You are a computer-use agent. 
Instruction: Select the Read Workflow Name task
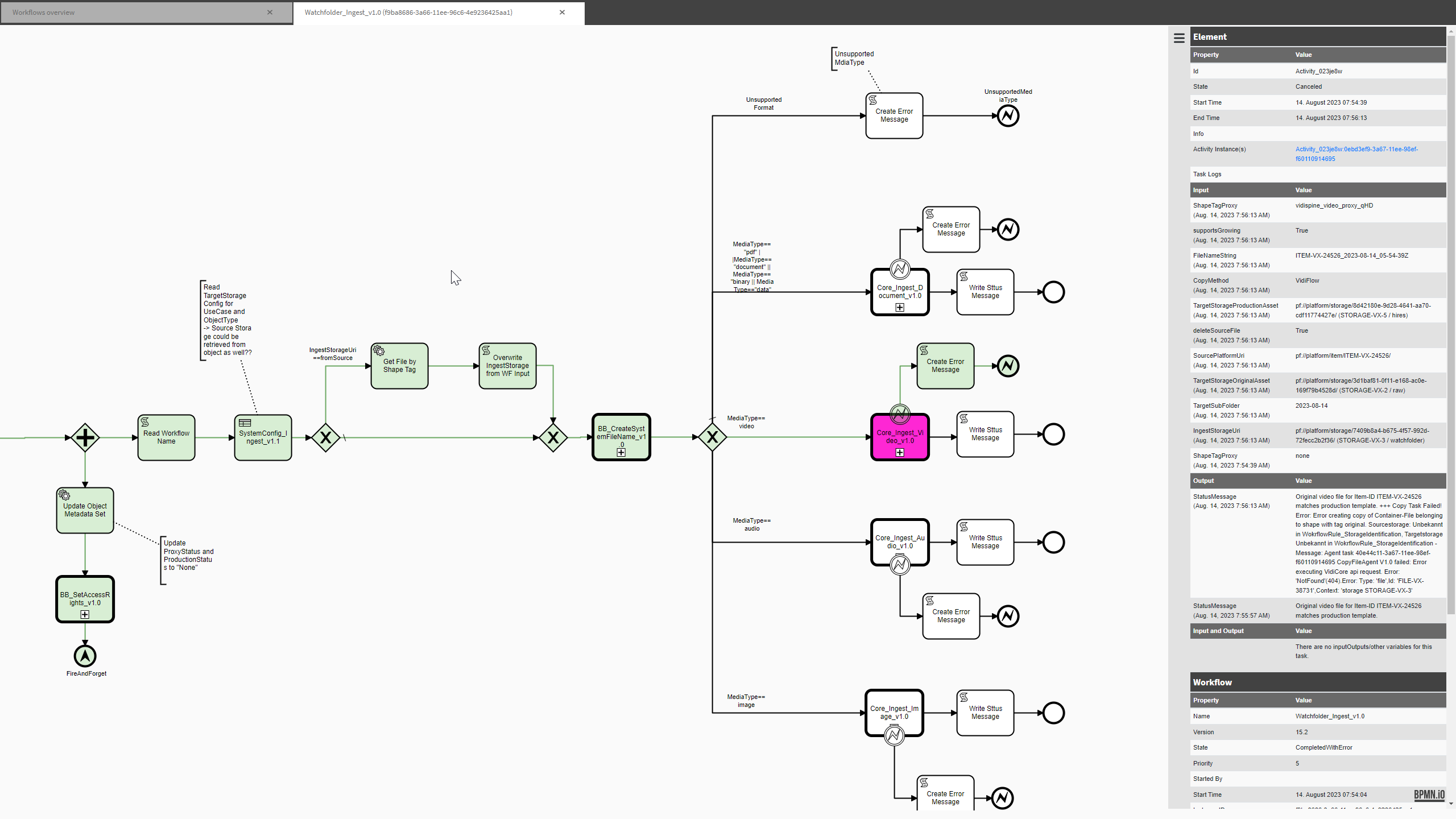166,437
